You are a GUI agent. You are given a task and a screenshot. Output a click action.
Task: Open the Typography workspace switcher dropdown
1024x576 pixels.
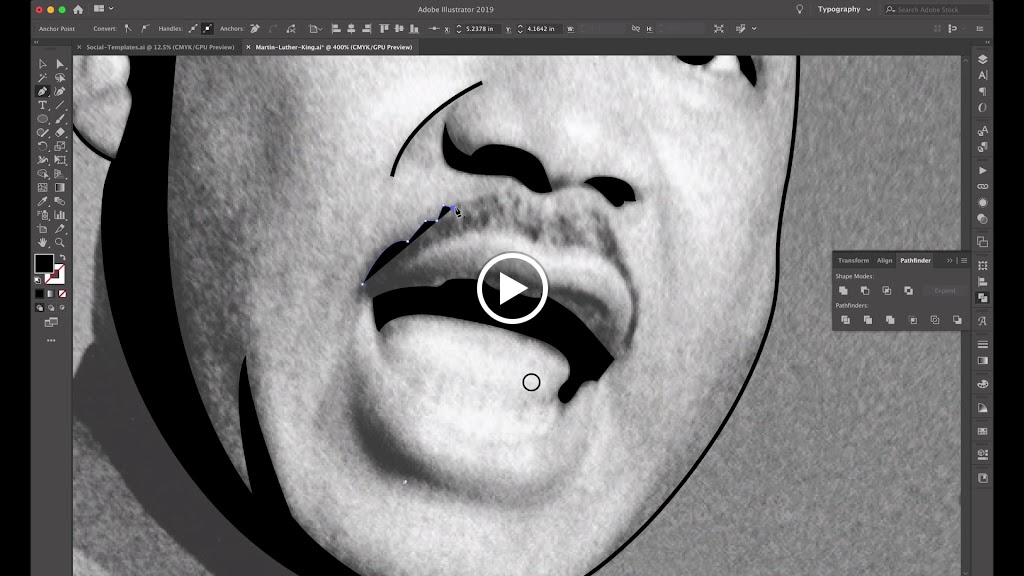click(844, 9)
